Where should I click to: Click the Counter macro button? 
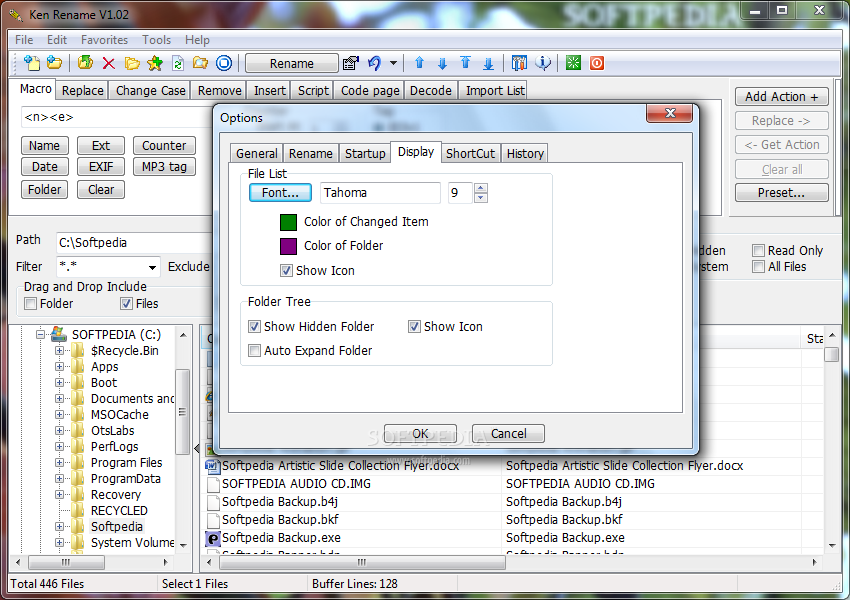pos(164,145)
